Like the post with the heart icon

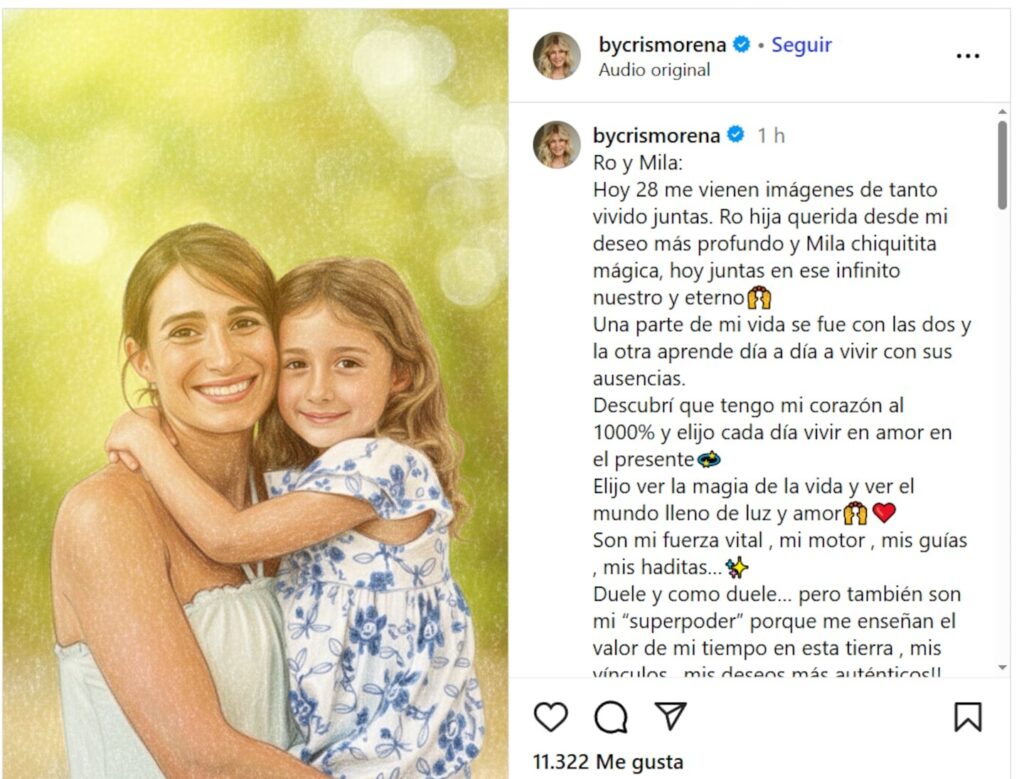550,716
